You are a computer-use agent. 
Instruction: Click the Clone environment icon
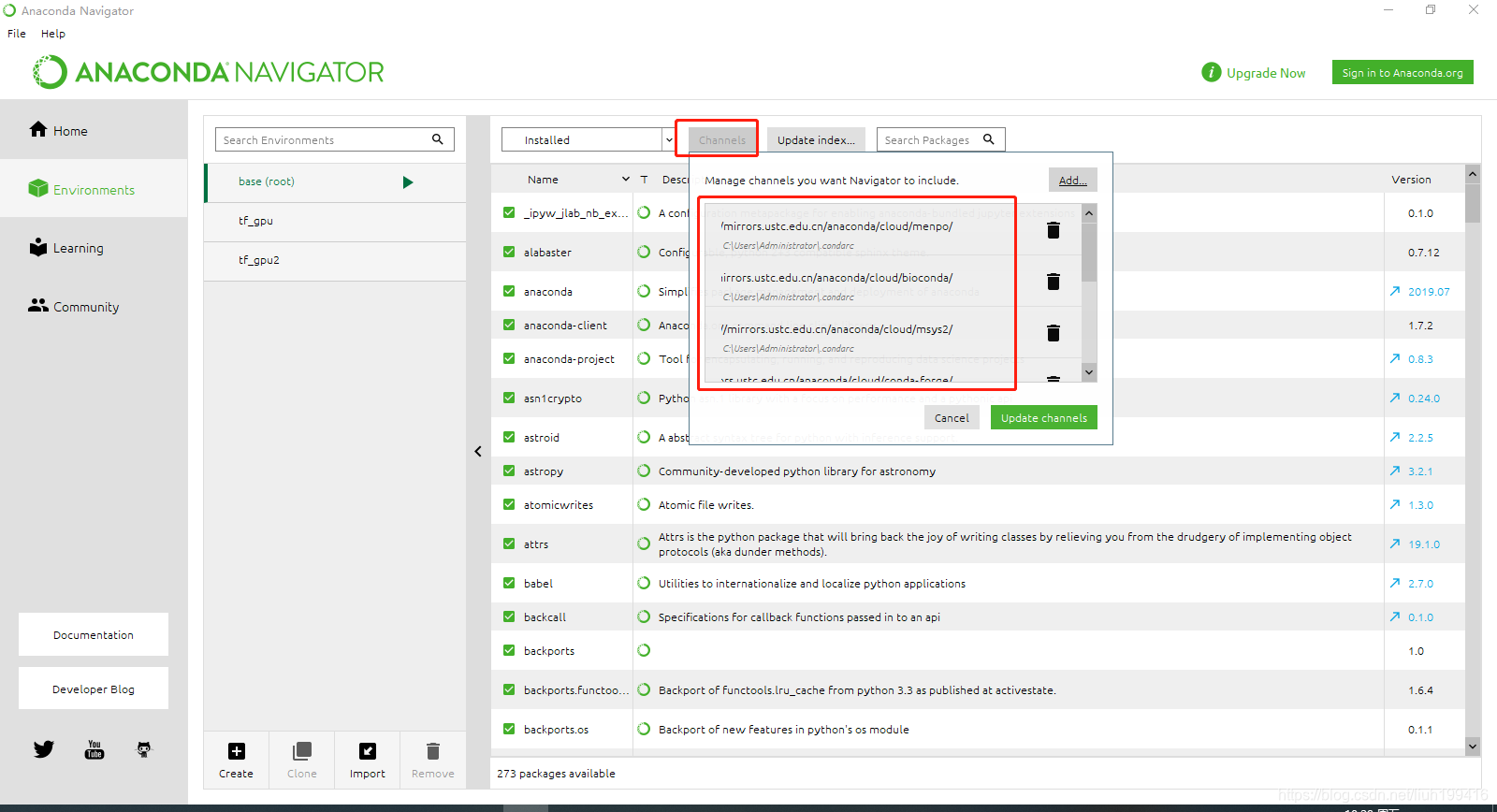(302, 751)
